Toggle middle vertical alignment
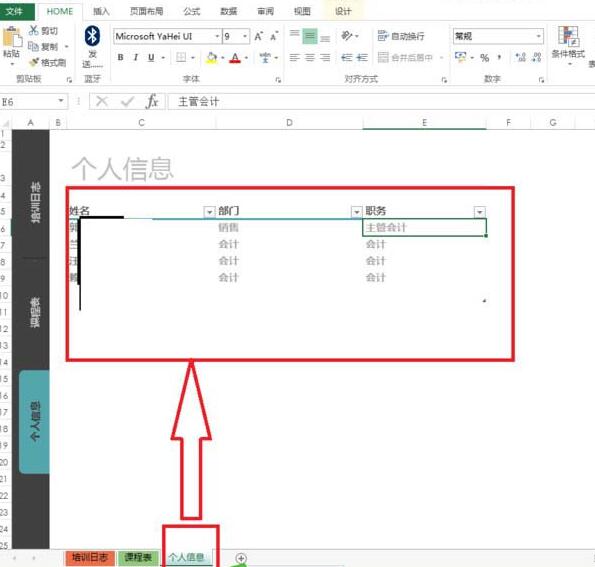The width and height of the screenshot is (595, 567). (310, 36)
